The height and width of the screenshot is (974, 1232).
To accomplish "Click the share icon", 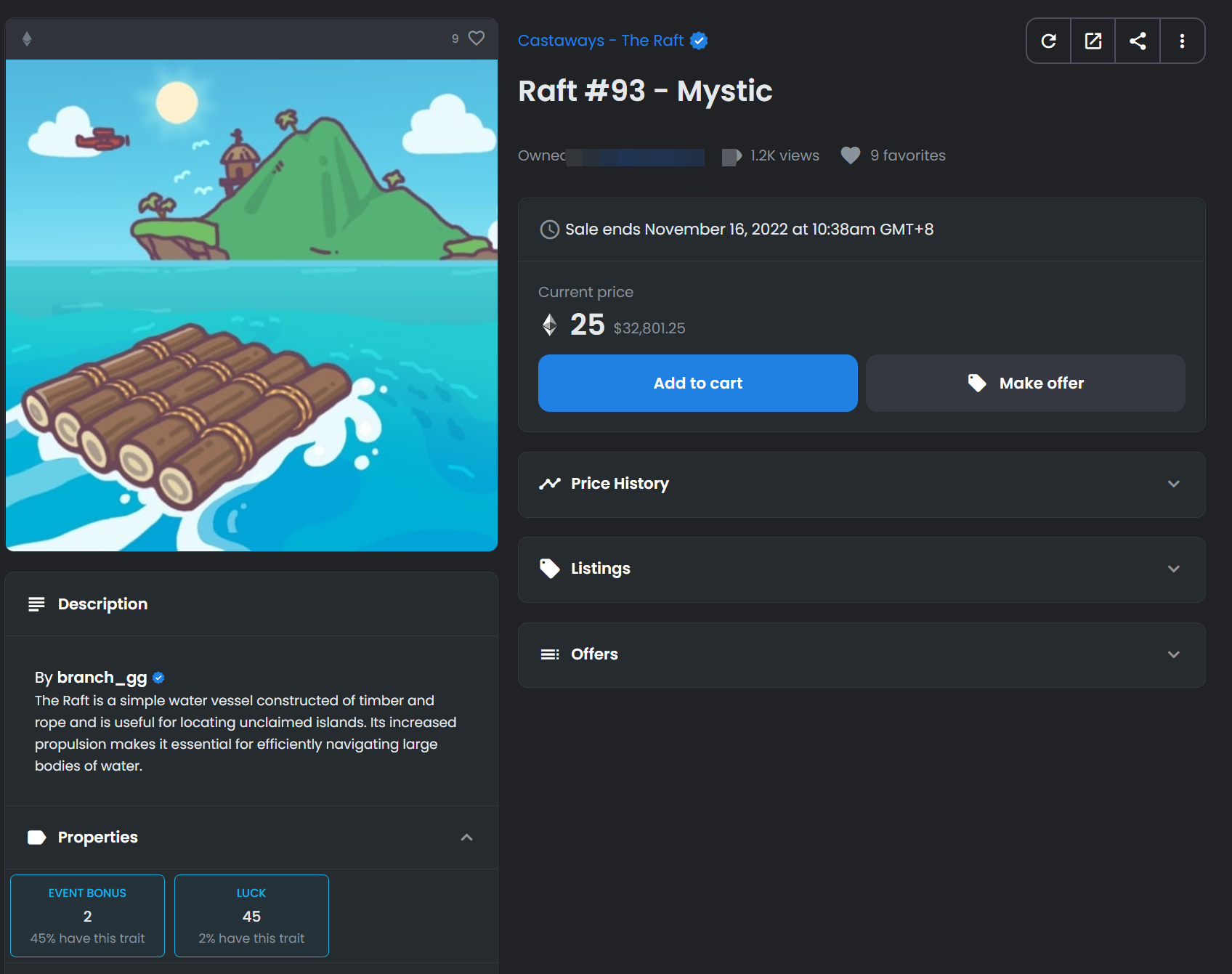I will coord(1138,41).
